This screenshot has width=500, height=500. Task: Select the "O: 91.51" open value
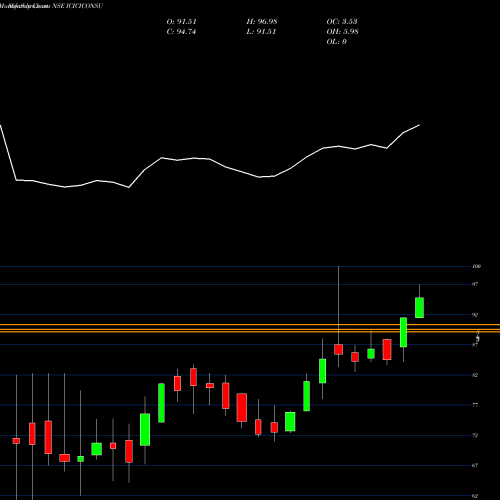tap(181, 21)
